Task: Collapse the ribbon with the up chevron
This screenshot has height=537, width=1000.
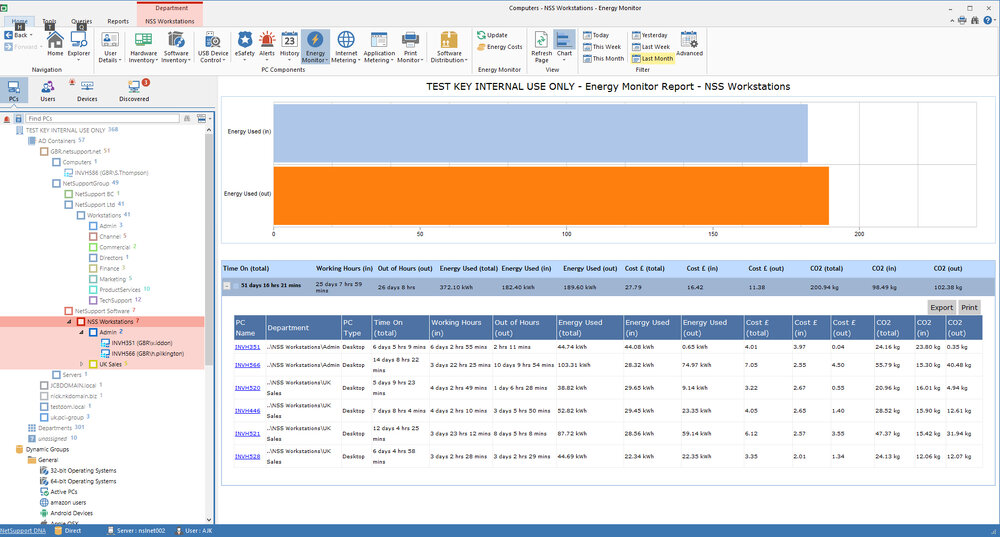Action: point(952,21)
